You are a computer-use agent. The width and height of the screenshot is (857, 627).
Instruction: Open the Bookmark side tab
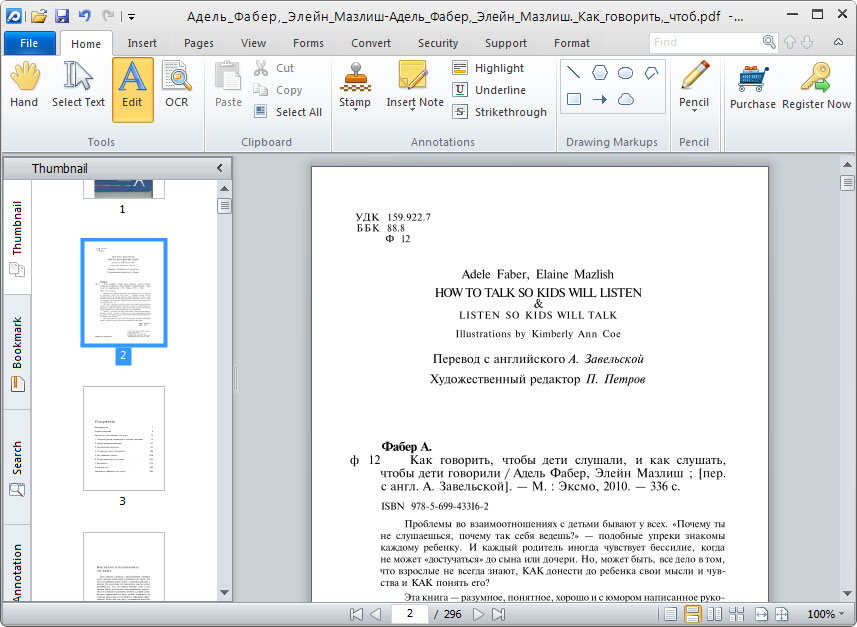coord(17,353)
